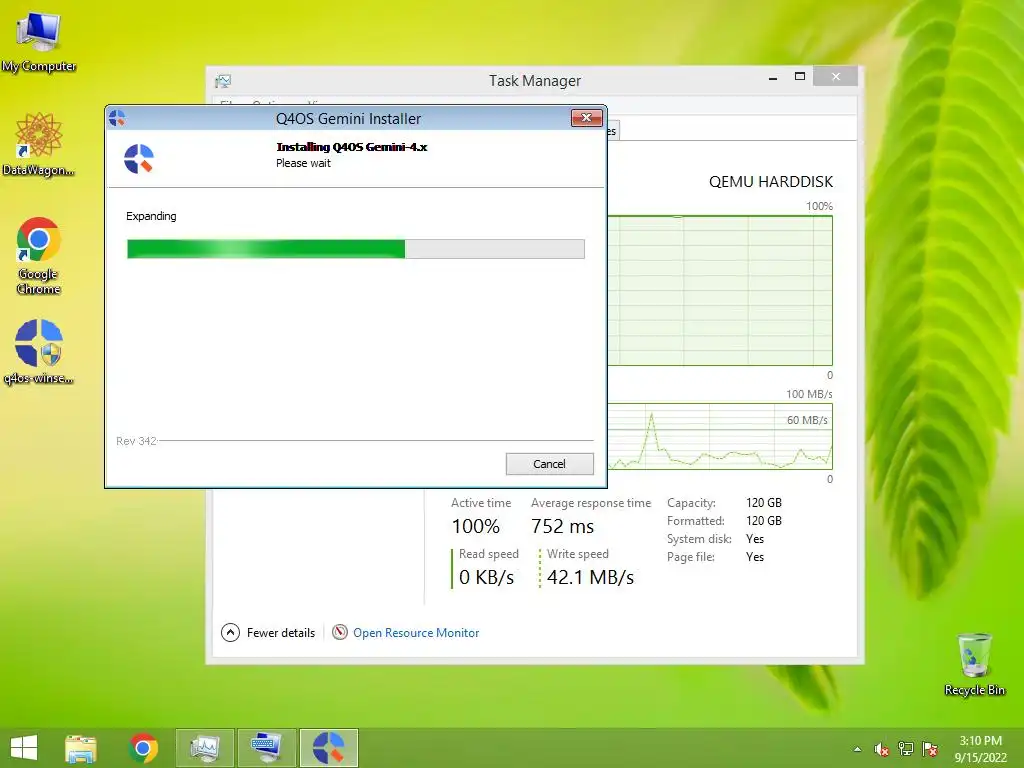
Task: Open the DataWagon desktop shortcut
Action: [39, 144]
